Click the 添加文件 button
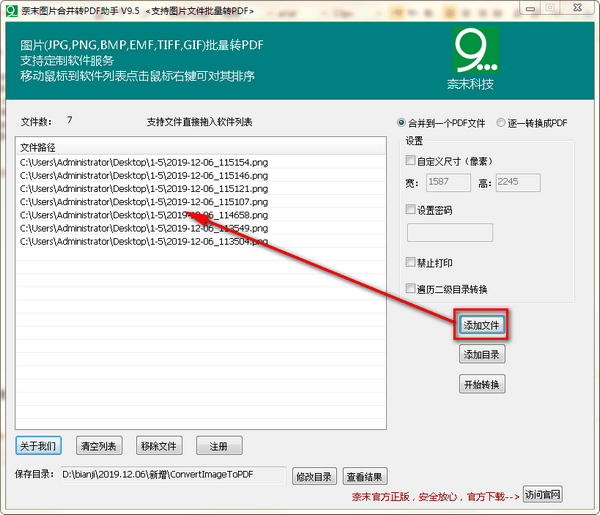 (x=482, y=325)
